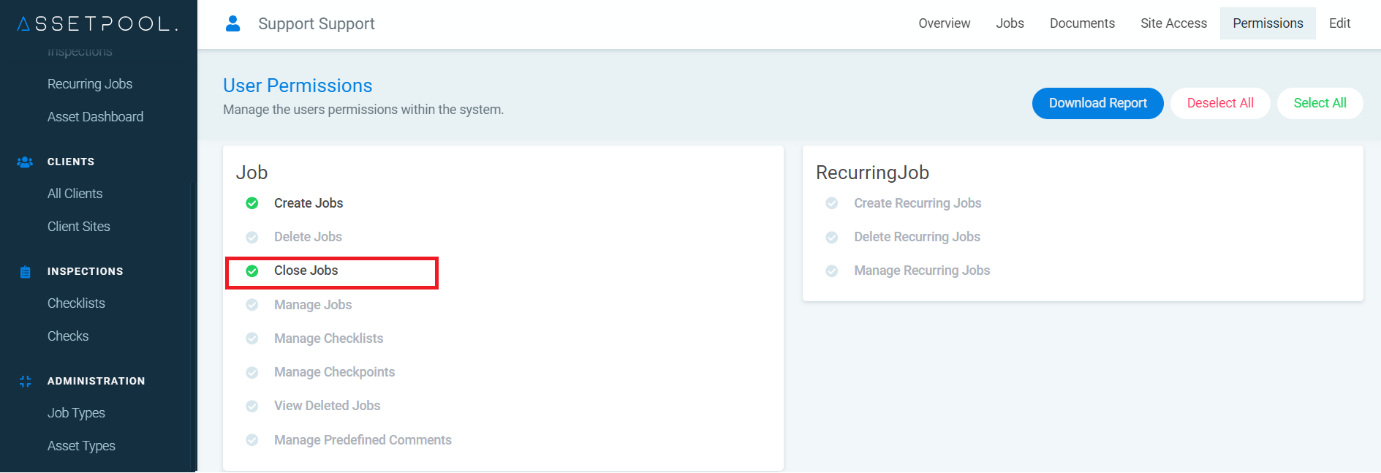Enable Delete Recurring Jobs permission
Screen dimensions: 1381x473
(831, 237)
